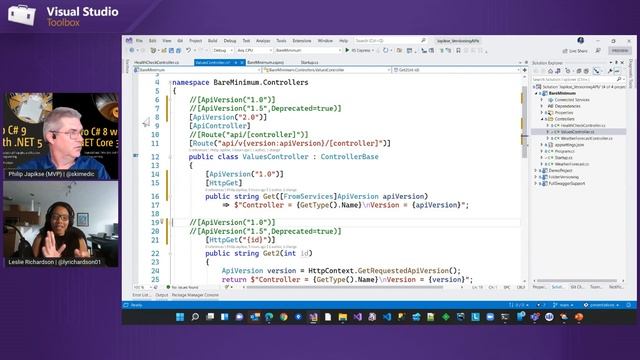Click the Preview button in title bar
Screen dimensions: 640x360
click(620, 50)
